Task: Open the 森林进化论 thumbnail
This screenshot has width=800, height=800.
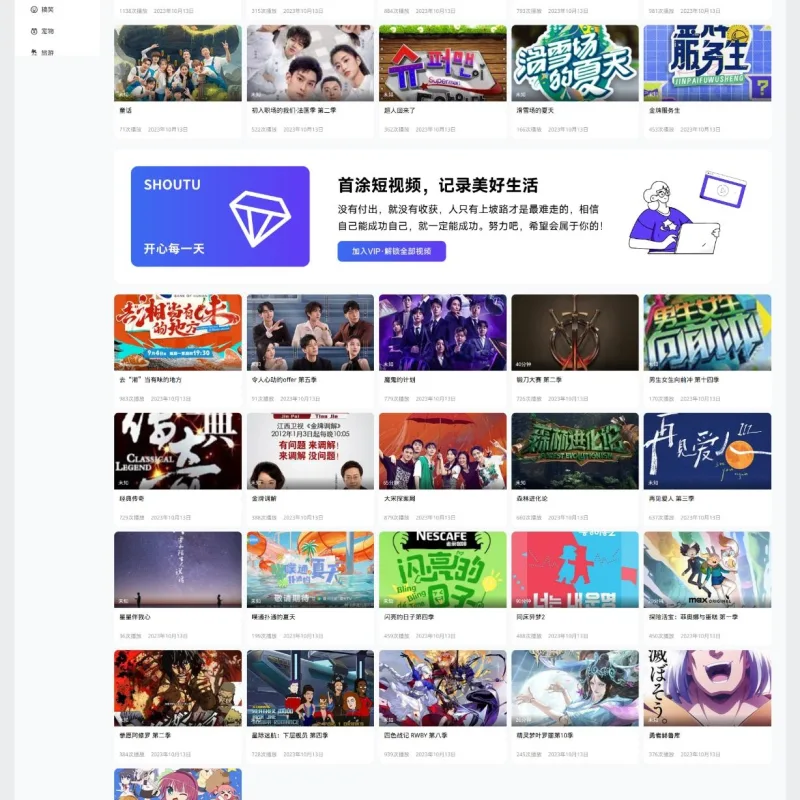Action: [x=575, y=451]
